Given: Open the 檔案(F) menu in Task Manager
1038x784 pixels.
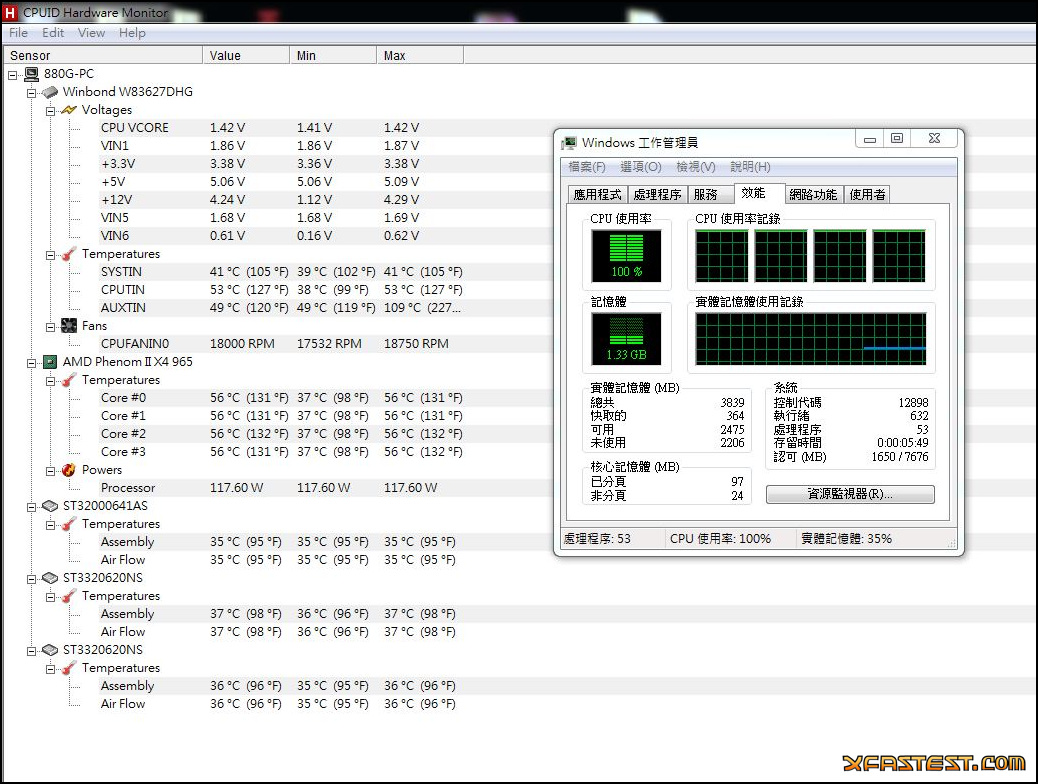Looking at the screenshot, I should 587,167.
